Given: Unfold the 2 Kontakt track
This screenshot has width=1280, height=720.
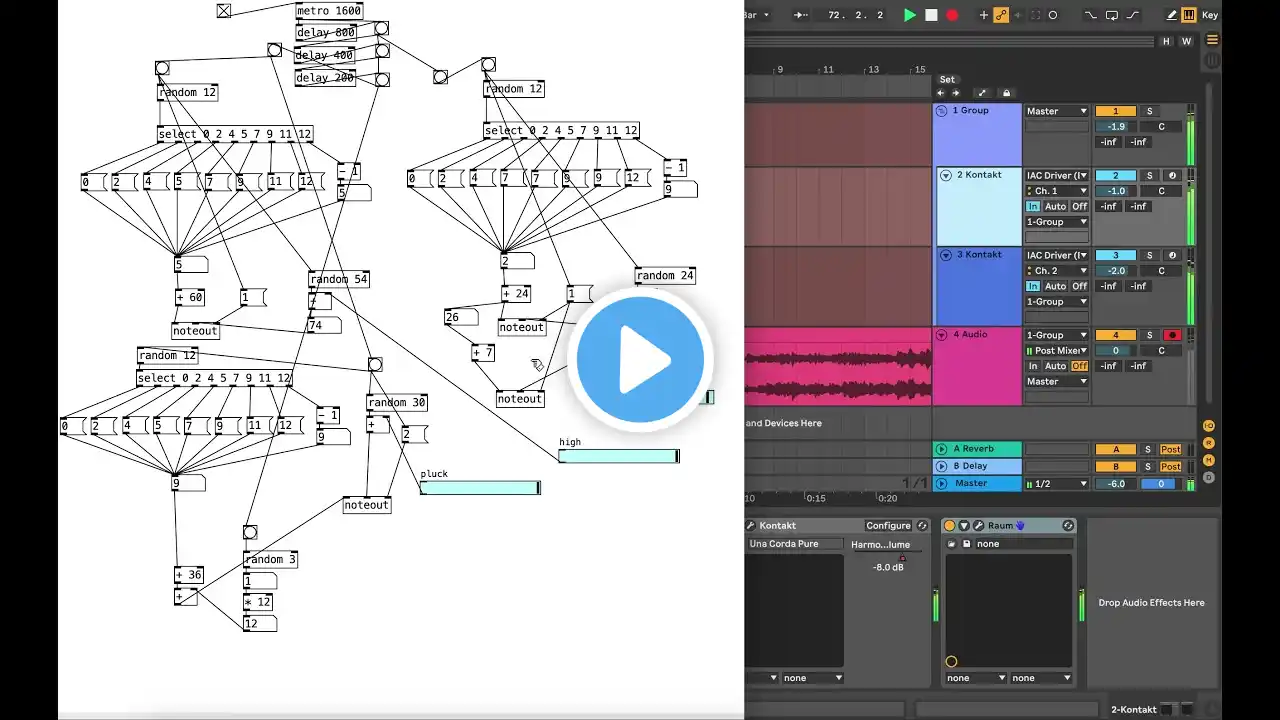Looking at the screenshot, I should tap(946, 175).
